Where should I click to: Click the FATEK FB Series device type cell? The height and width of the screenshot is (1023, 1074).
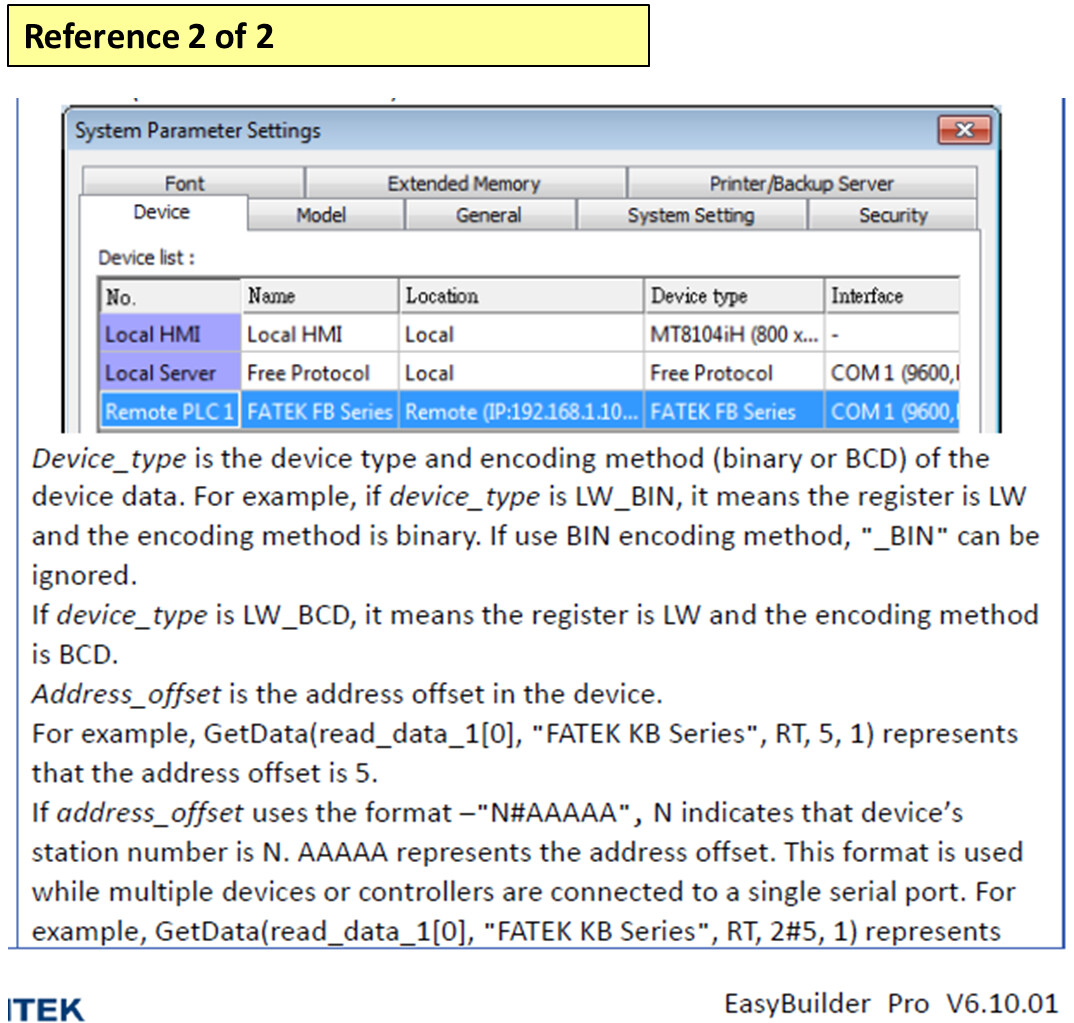coord(734,411)
